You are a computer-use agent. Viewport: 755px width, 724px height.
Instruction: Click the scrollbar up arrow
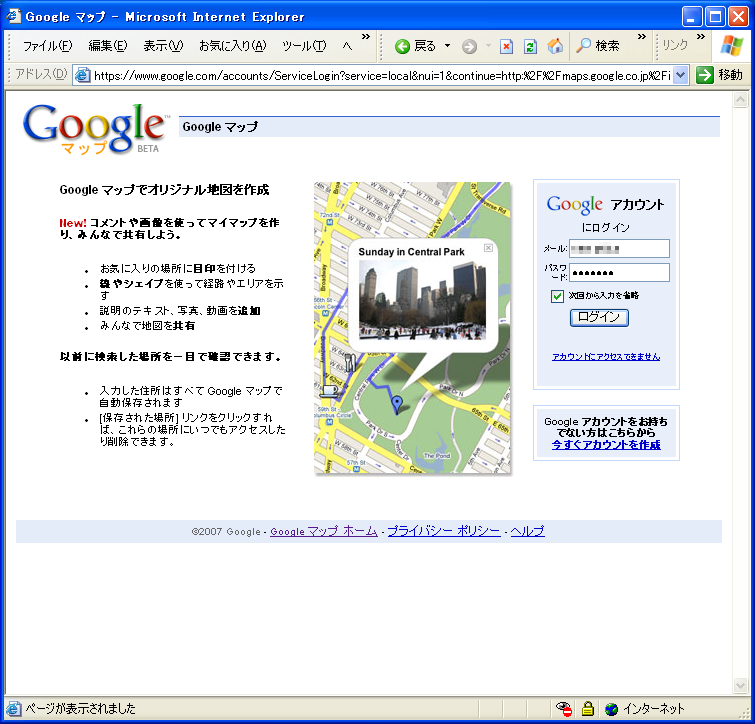point(740,100)
